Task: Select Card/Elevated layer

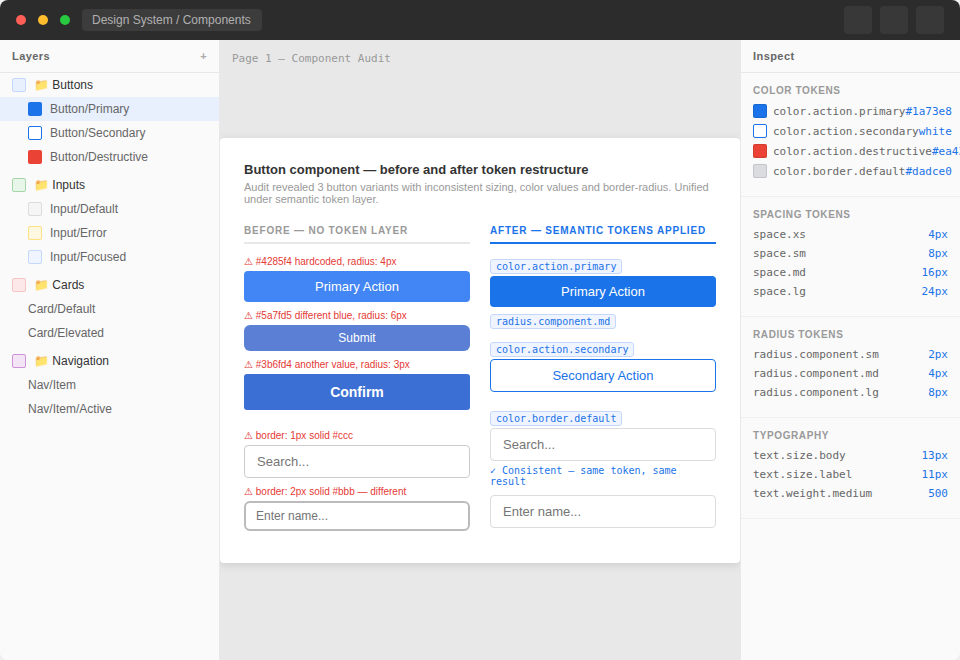Action: tap(110, 332)
